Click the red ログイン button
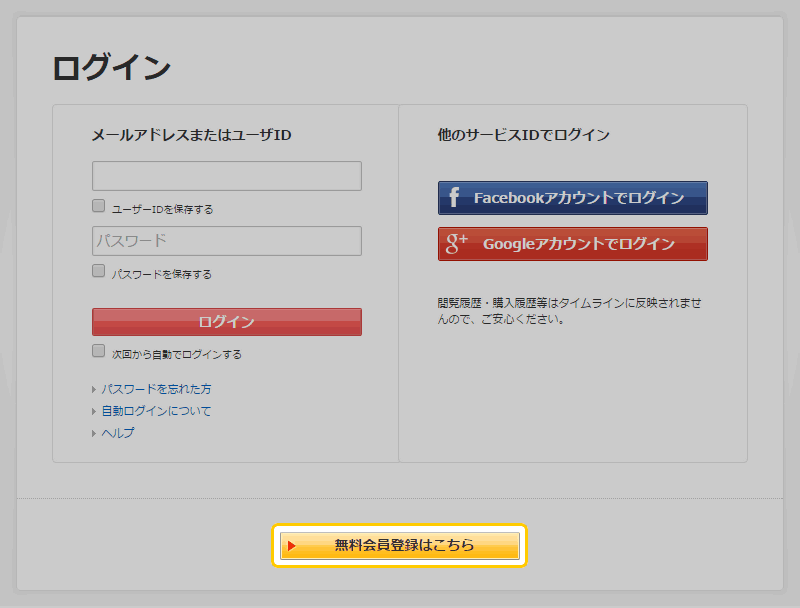Viewport: 800px width, 608px height. 227,322
